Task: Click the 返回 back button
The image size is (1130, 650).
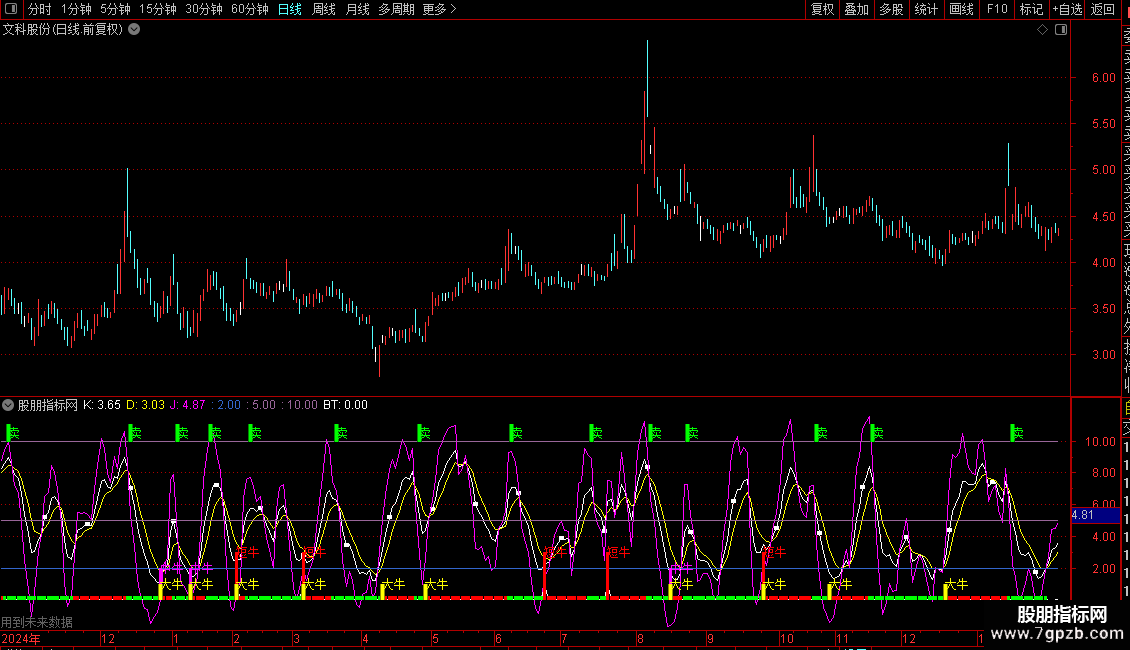Action: pos(1102,9)
